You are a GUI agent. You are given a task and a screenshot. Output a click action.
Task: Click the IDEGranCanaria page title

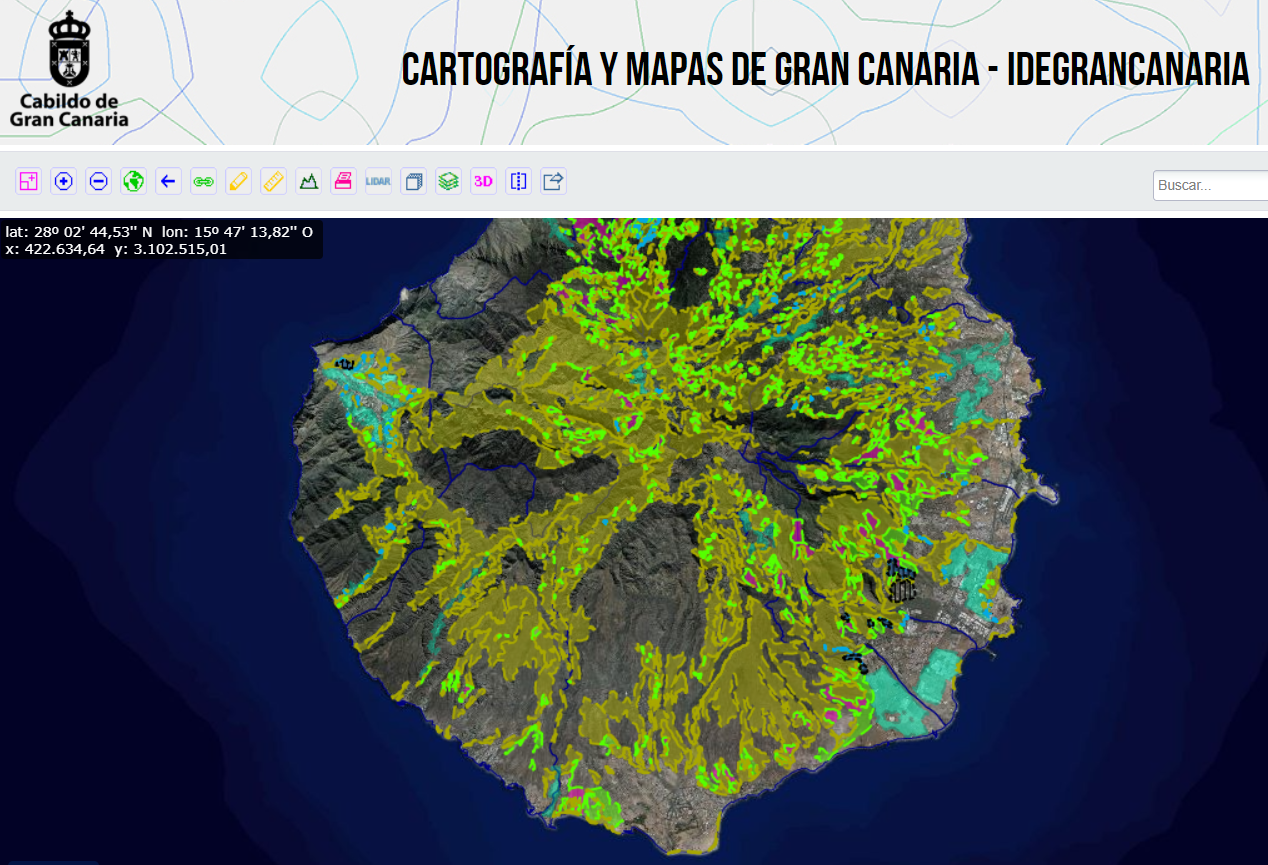tap(825, 70)
